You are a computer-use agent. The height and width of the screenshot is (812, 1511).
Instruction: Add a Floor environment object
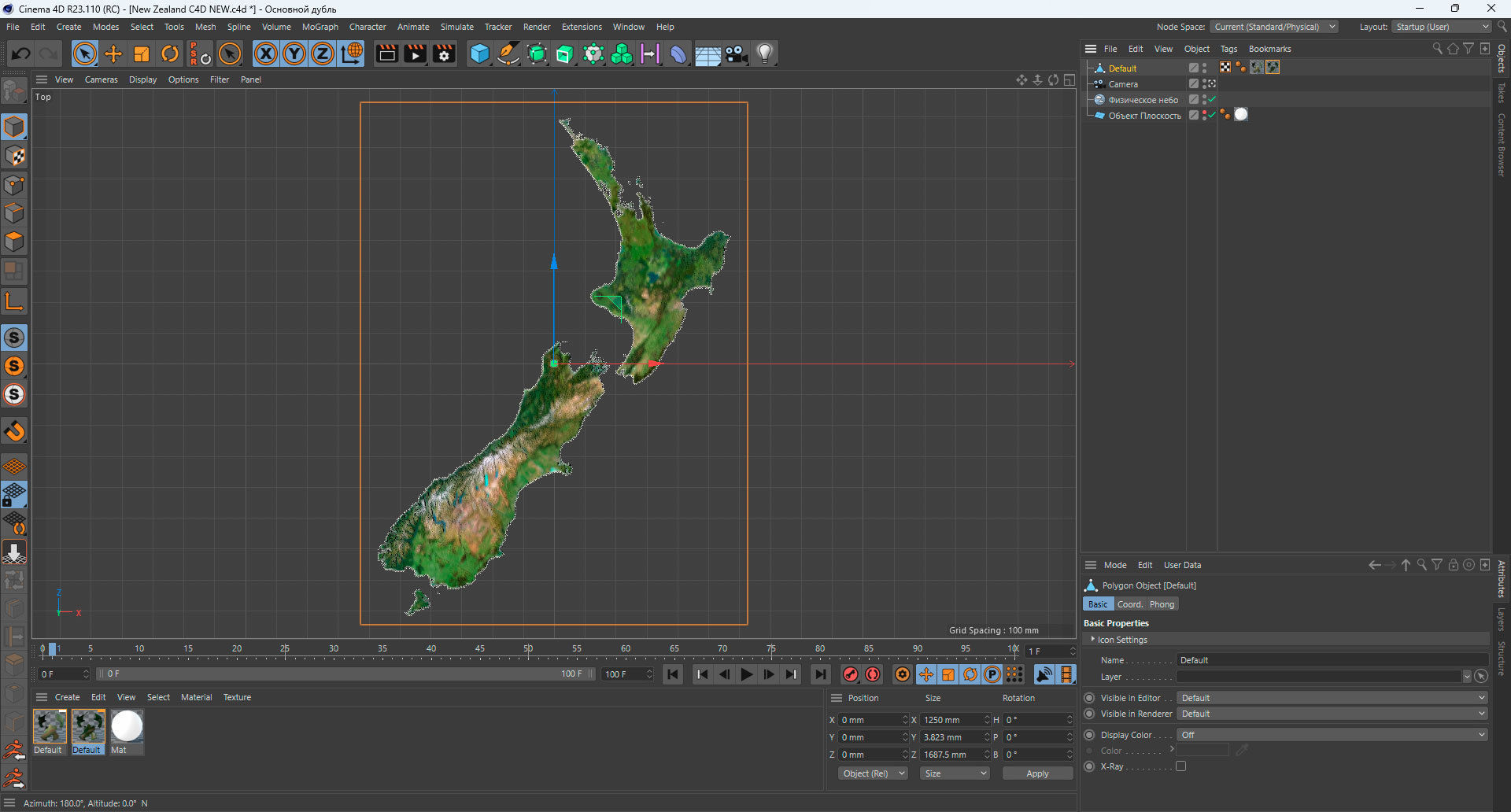(707, 54)
